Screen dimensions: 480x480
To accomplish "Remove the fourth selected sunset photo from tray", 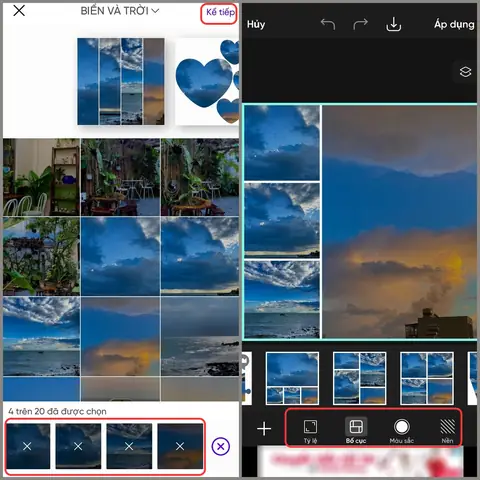I will 180,446.
